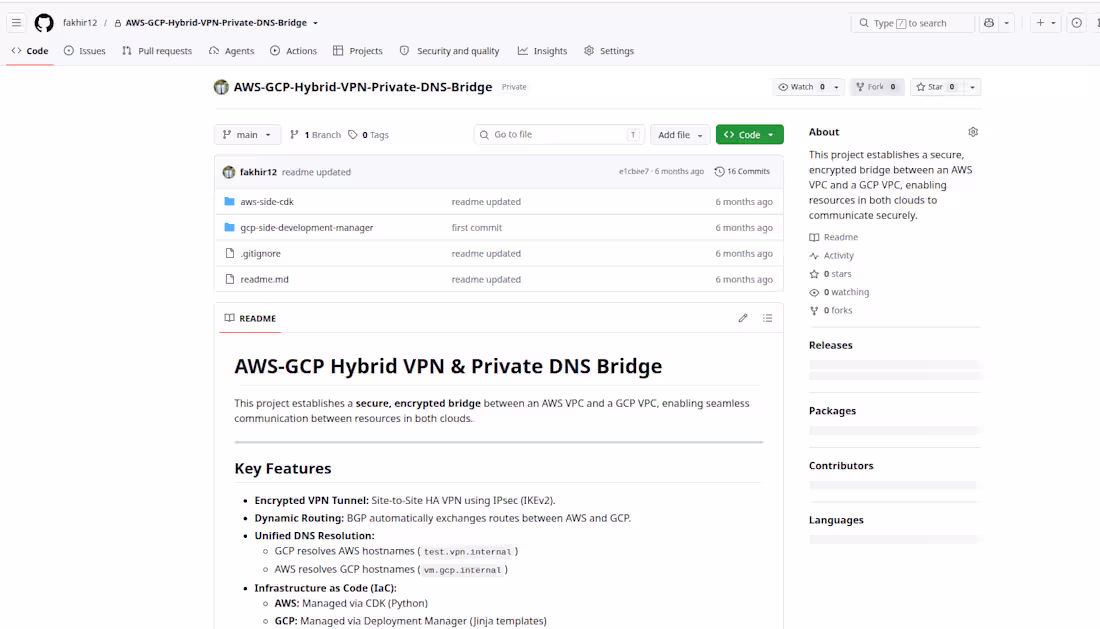Open the Packages section heading
The height and width of the screenshot is (629, 1100).
(832, 411)
